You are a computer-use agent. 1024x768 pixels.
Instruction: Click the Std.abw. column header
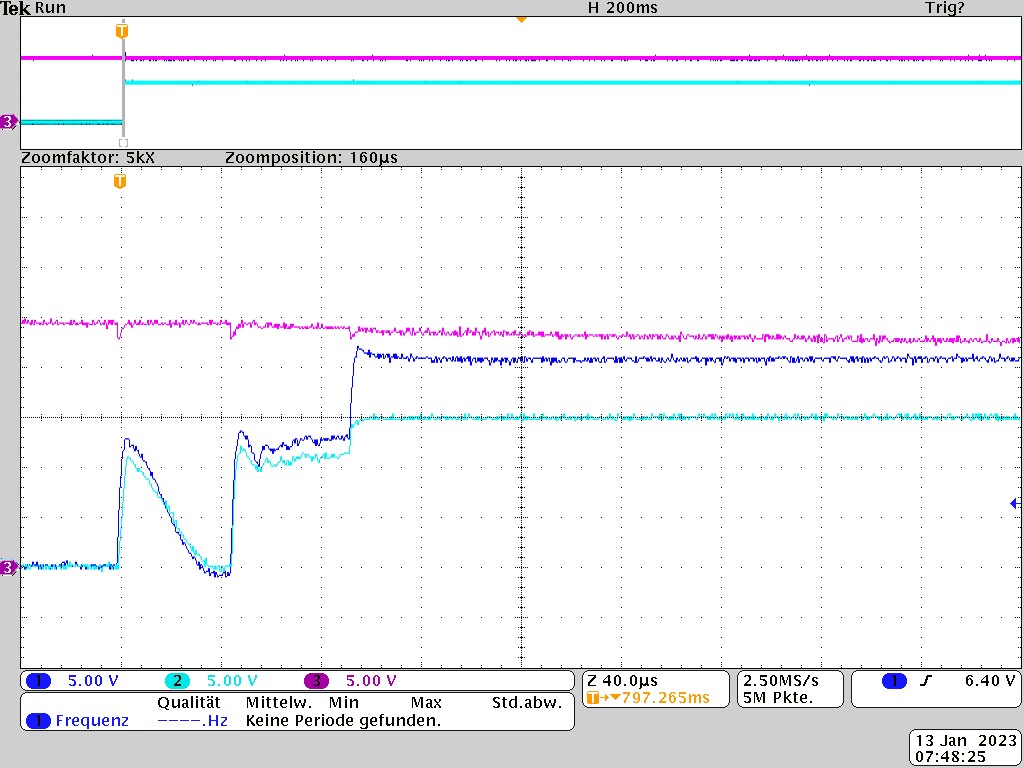(526, 703)
